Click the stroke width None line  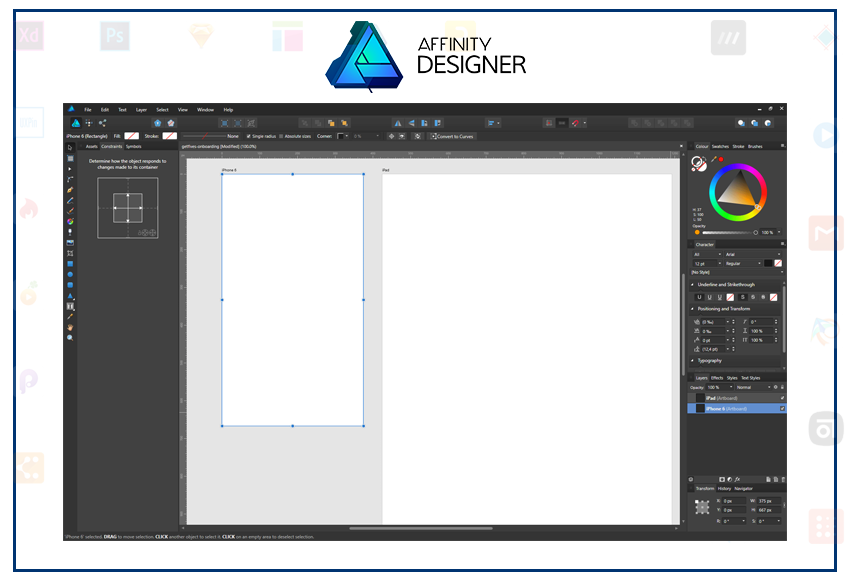pyautogui.click(x=210, y=136)
